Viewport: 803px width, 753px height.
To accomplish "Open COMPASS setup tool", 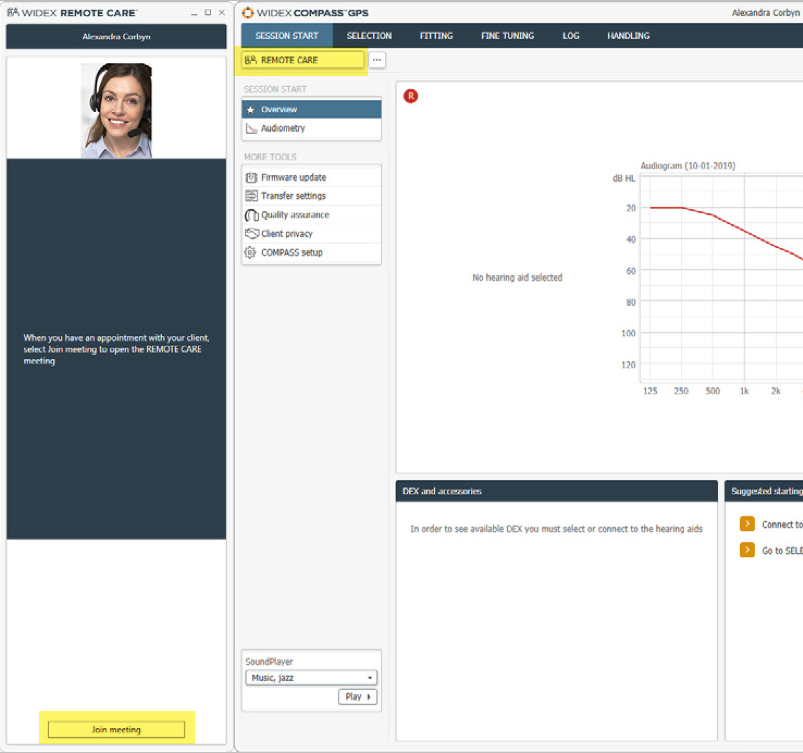I will click(311, 253).
